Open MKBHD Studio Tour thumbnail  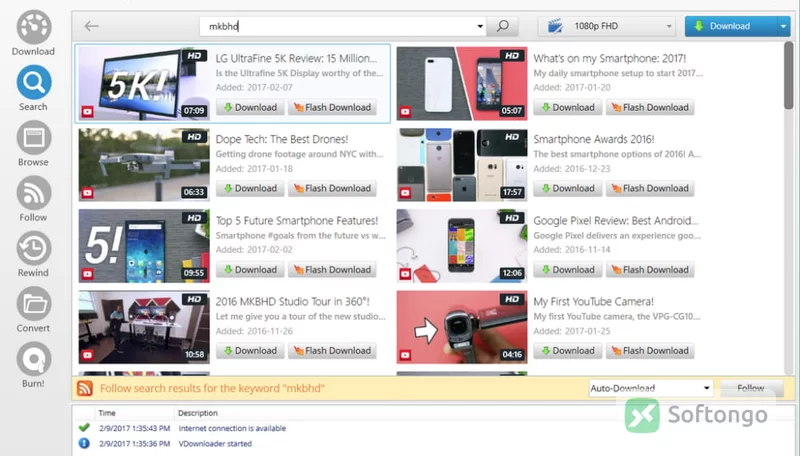tap(144, 327)
